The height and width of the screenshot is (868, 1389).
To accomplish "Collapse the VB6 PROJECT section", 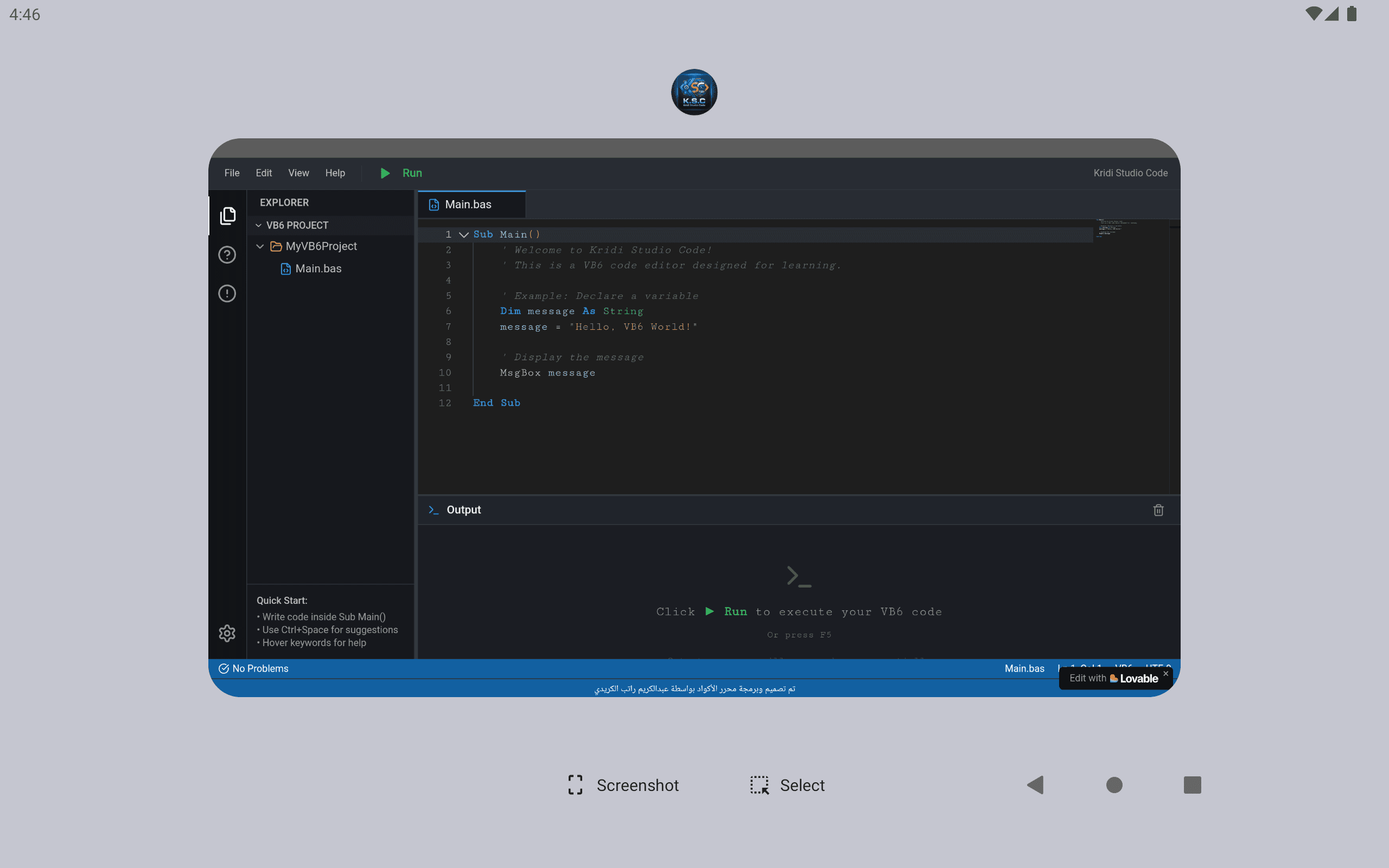I will (258, 225).
